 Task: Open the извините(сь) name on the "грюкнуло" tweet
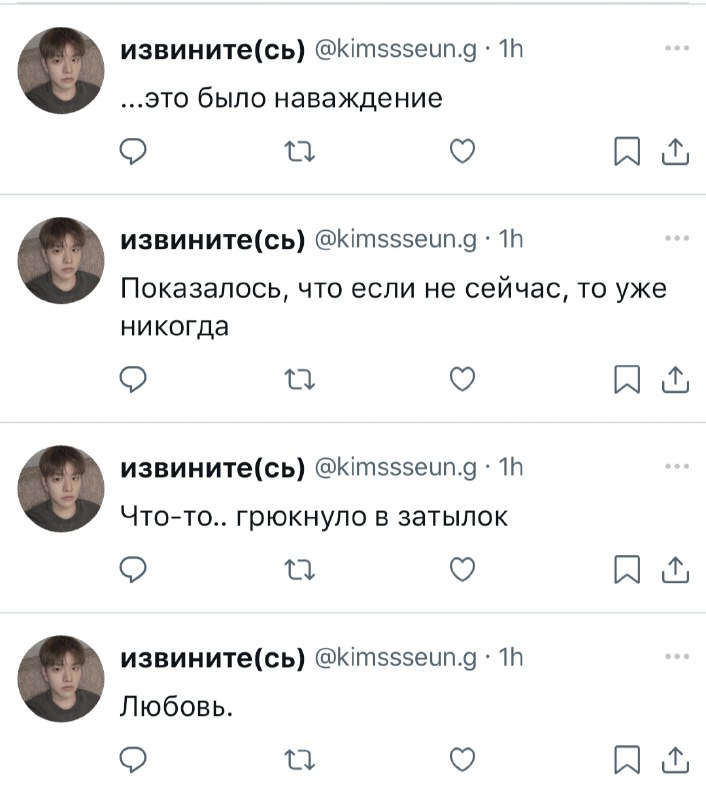pyautogui.click(x=213, y=468)
